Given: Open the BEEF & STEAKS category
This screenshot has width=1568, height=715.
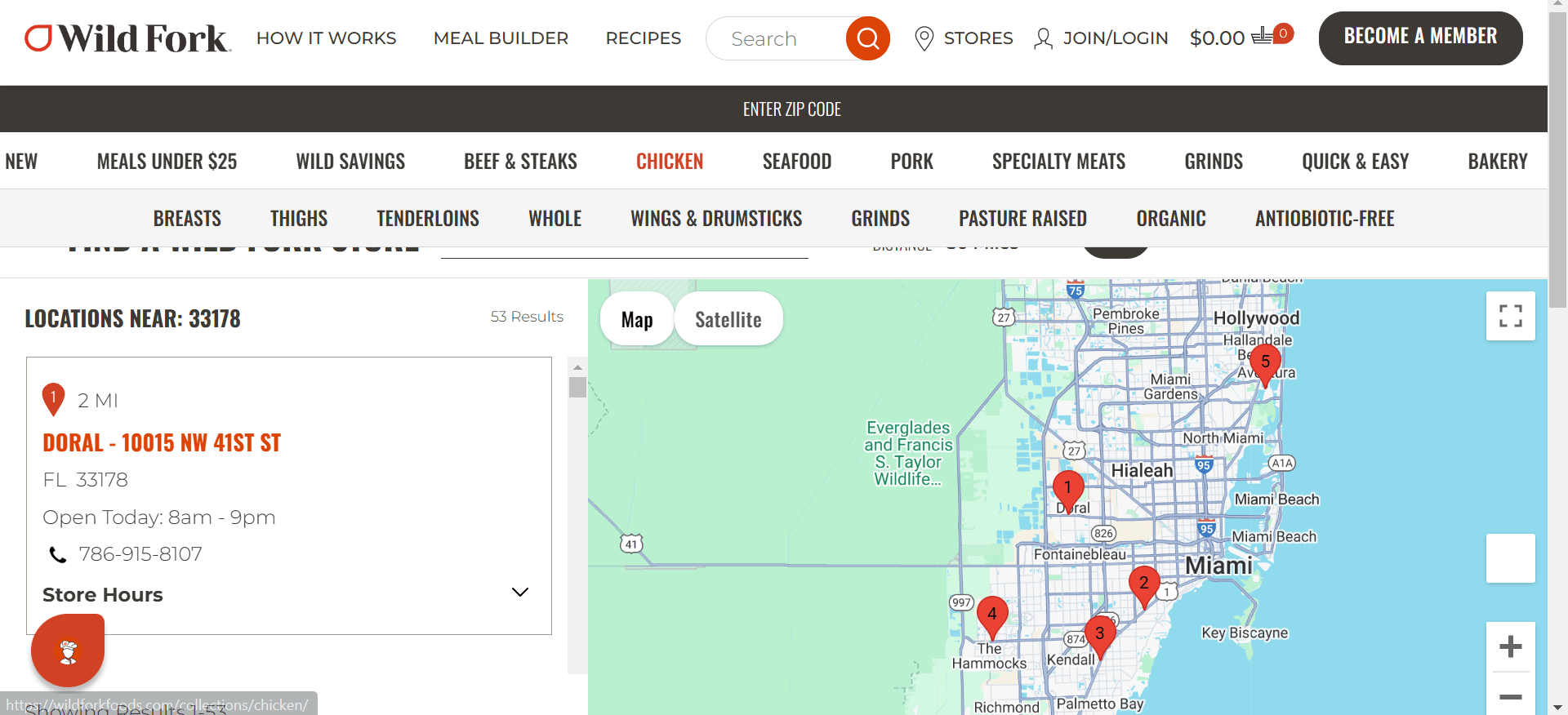Looking at the screenshot, I should point(520,162).
